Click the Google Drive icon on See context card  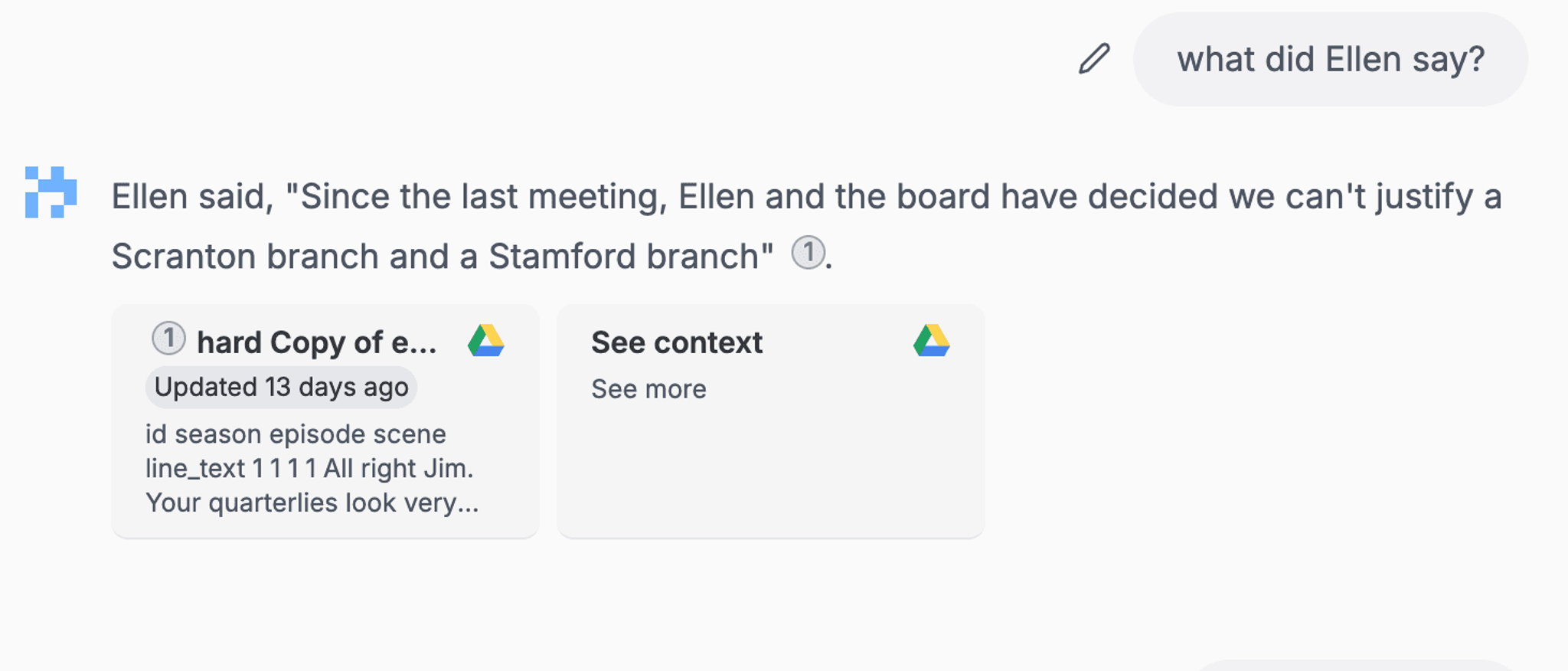point(932,341)
